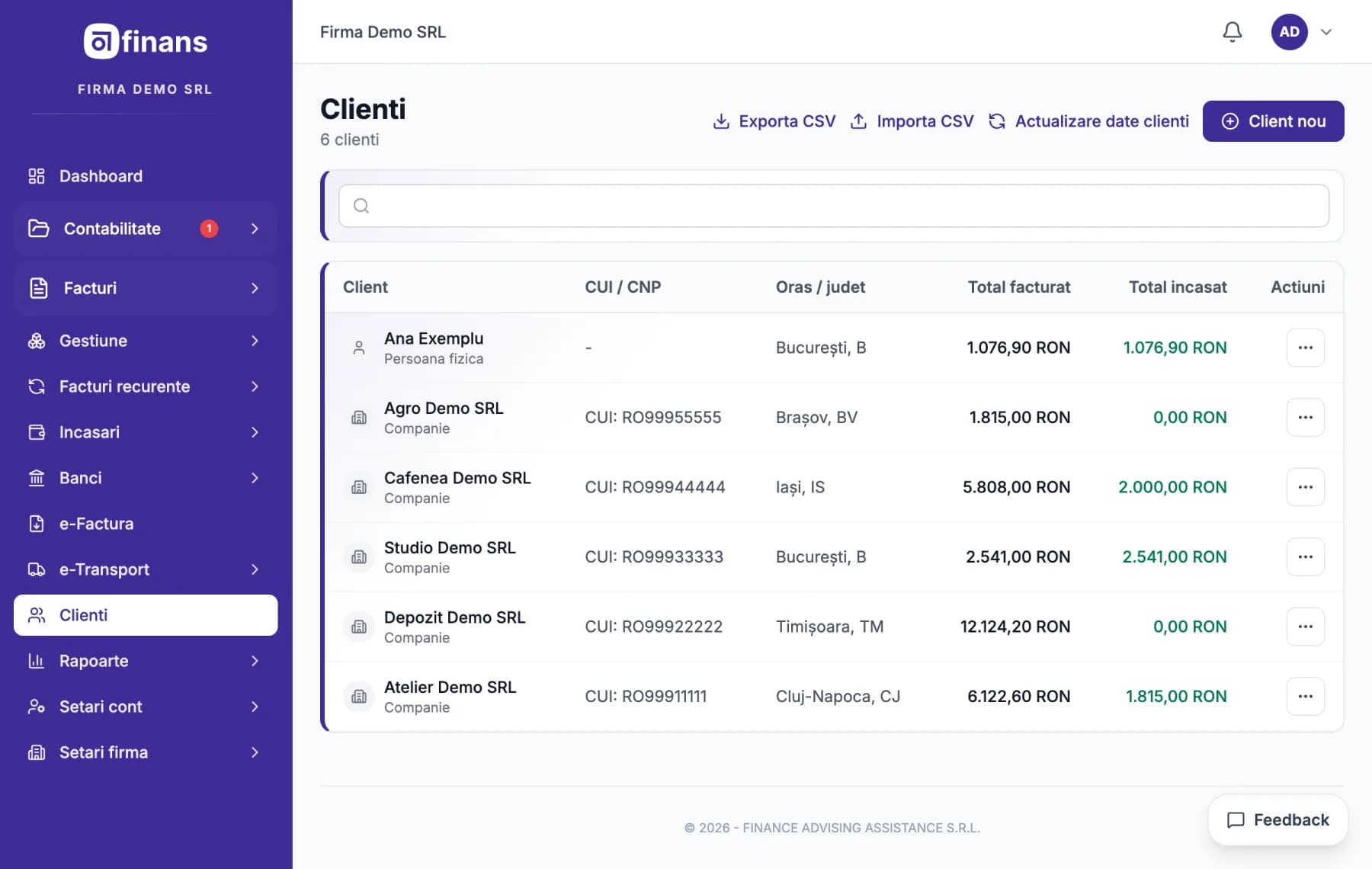Click the Setari firma building icon

(37, 752)
